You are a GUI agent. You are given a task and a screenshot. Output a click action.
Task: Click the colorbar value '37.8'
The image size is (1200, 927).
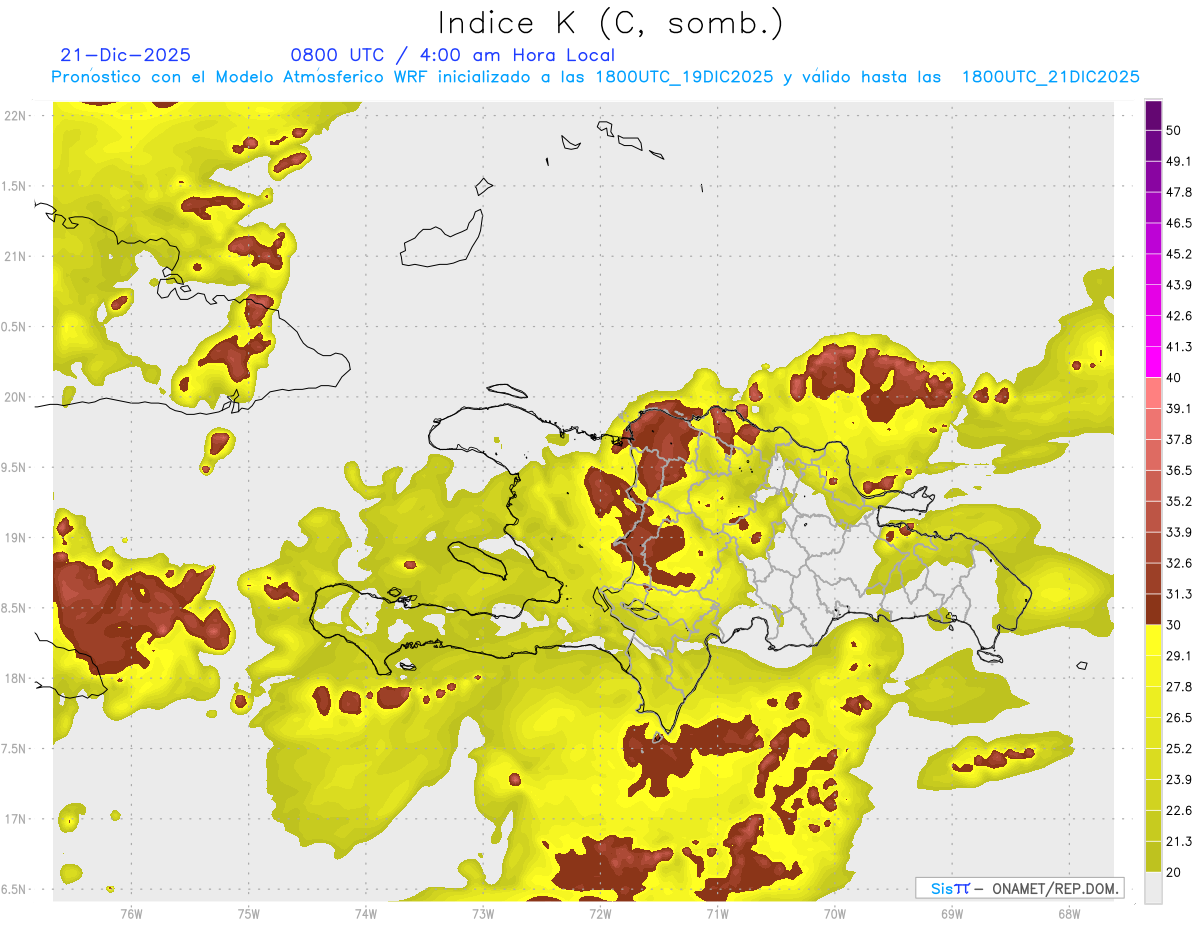click(x=1178, y=439)
